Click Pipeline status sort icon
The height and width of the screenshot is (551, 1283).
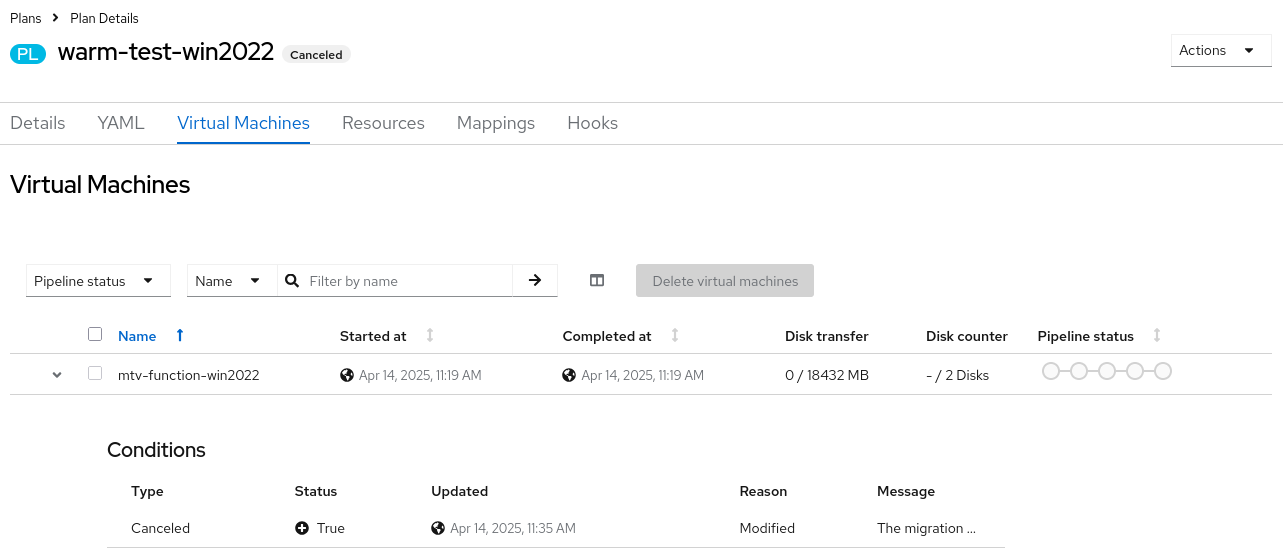1157,336
